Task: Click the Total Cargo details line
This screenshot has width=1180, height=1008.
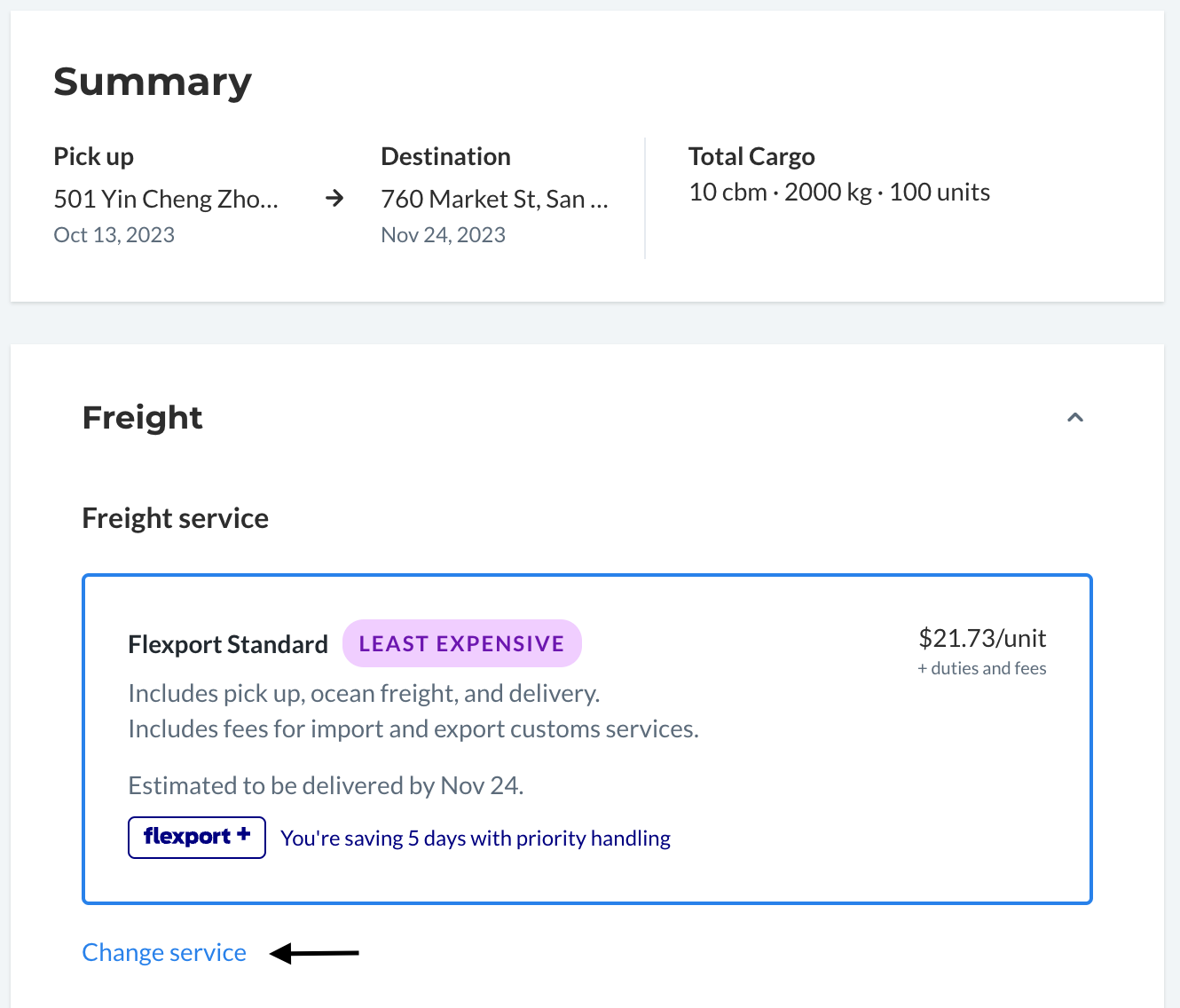Action: pos(839,192)
